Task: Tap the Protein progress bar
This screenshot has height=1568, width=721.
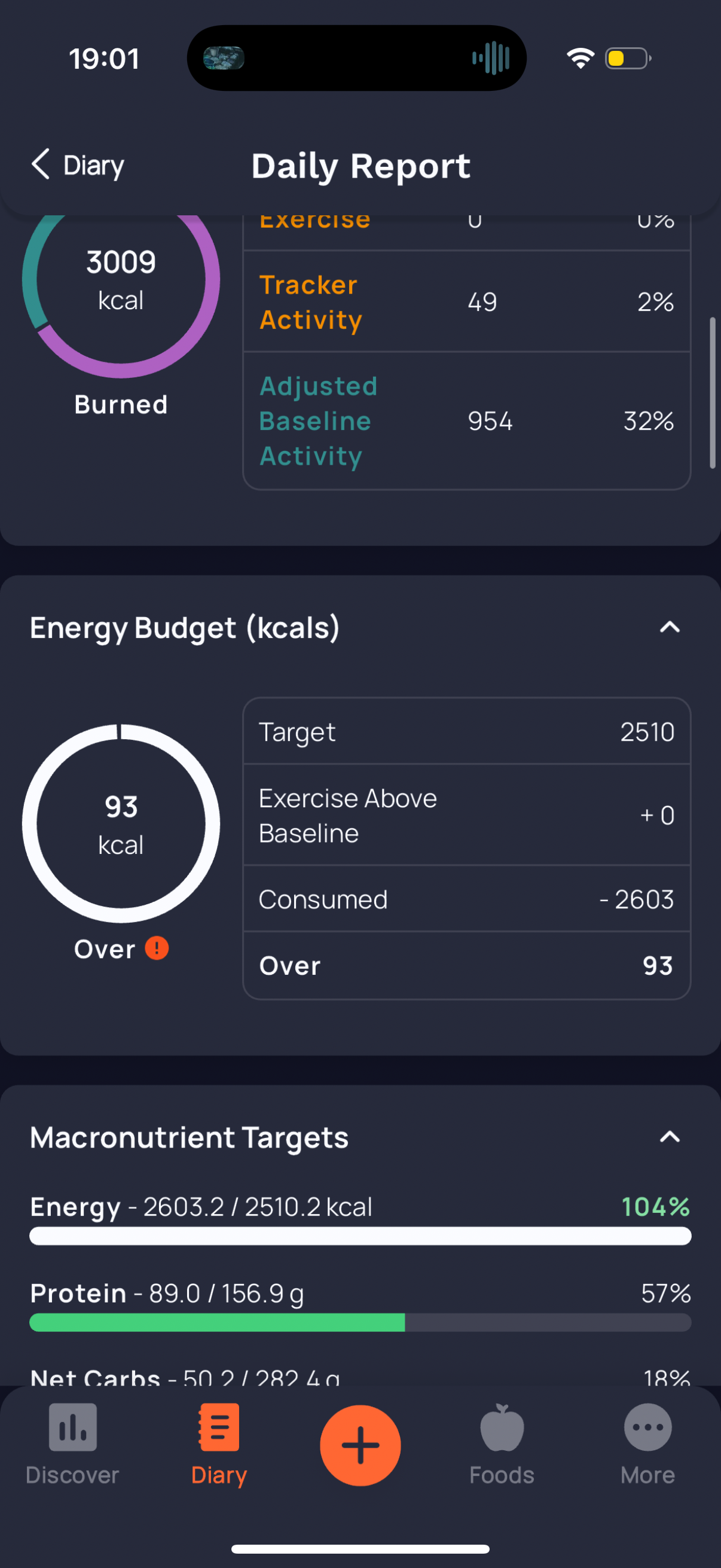Action: pos(360,1322)
